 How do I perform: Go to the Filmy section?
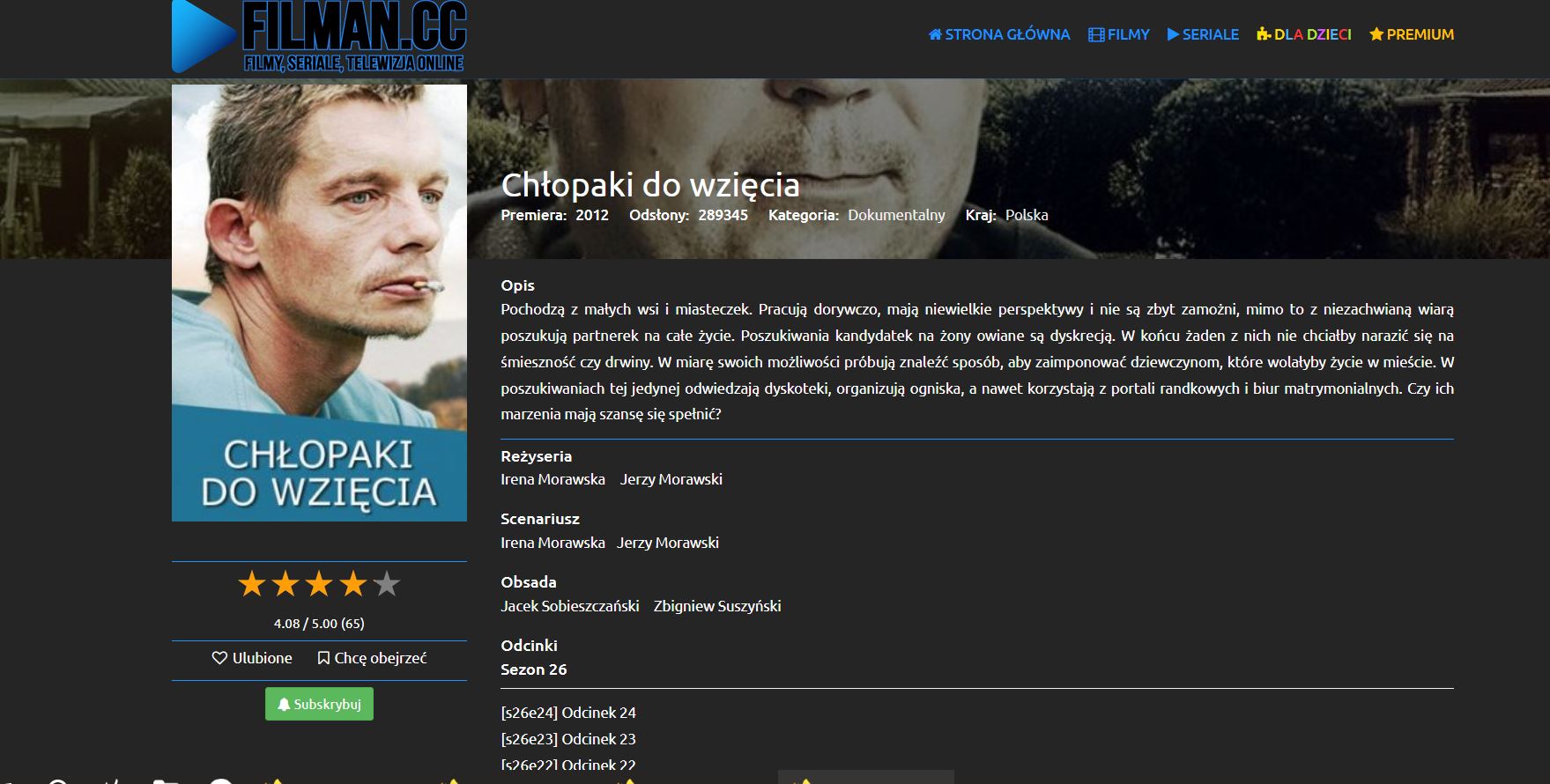click(x=1119, y=34)
